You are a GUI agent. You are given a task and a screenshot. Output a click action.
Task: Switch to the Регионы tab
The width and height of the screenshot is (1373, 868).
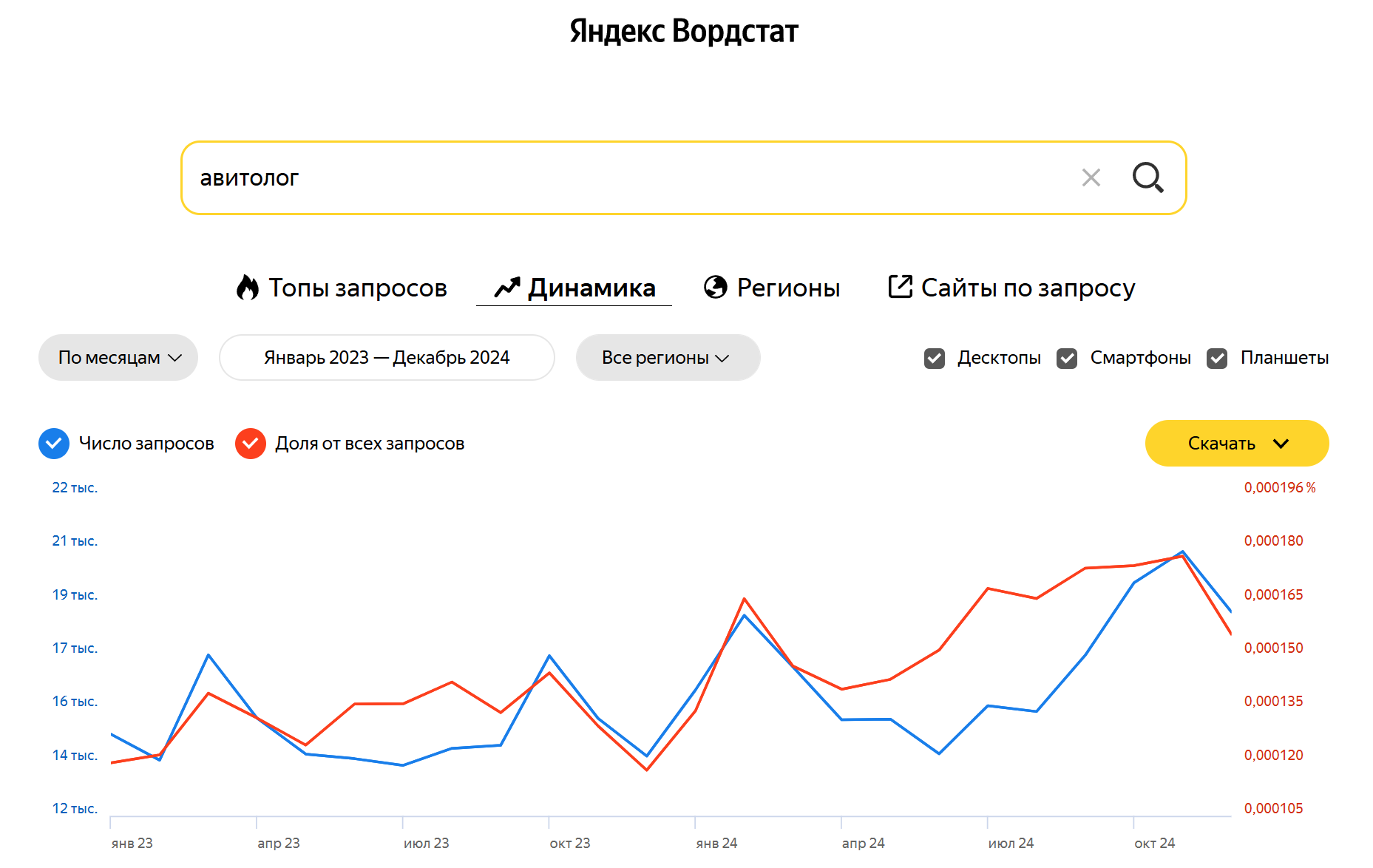788,288
